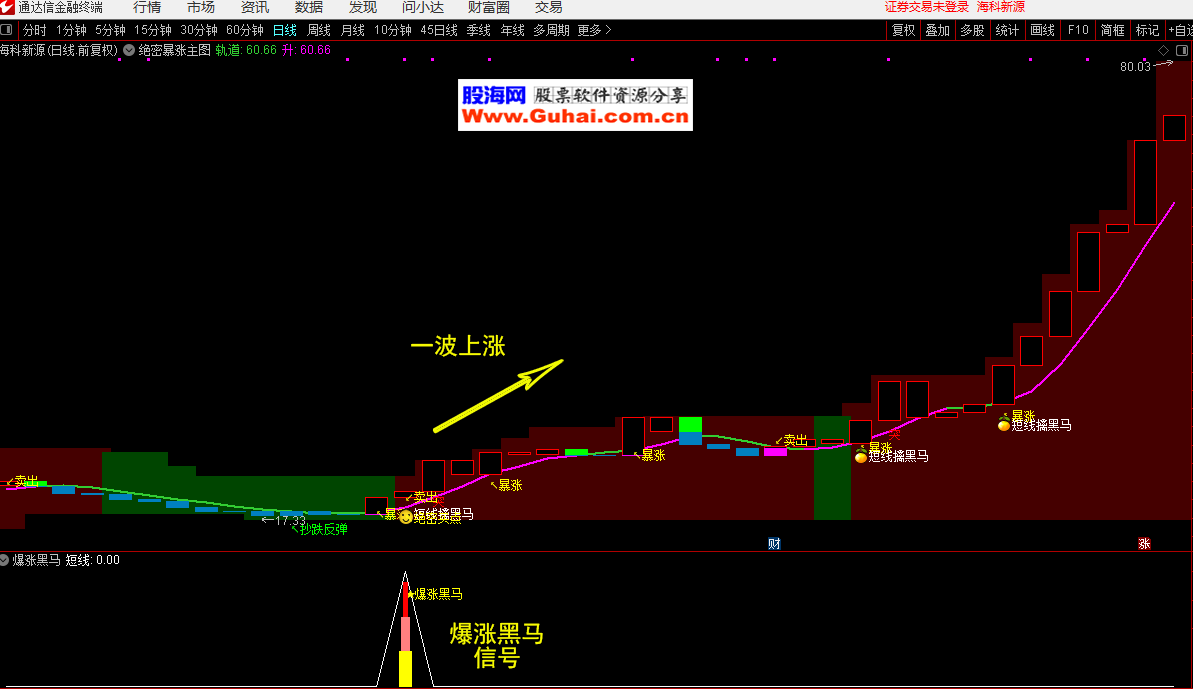This screenshot has width=1193, height=689.
Task: Expand the 绝密暴涨主图 indicator dropdown arrow
Action: click(129, 50)
